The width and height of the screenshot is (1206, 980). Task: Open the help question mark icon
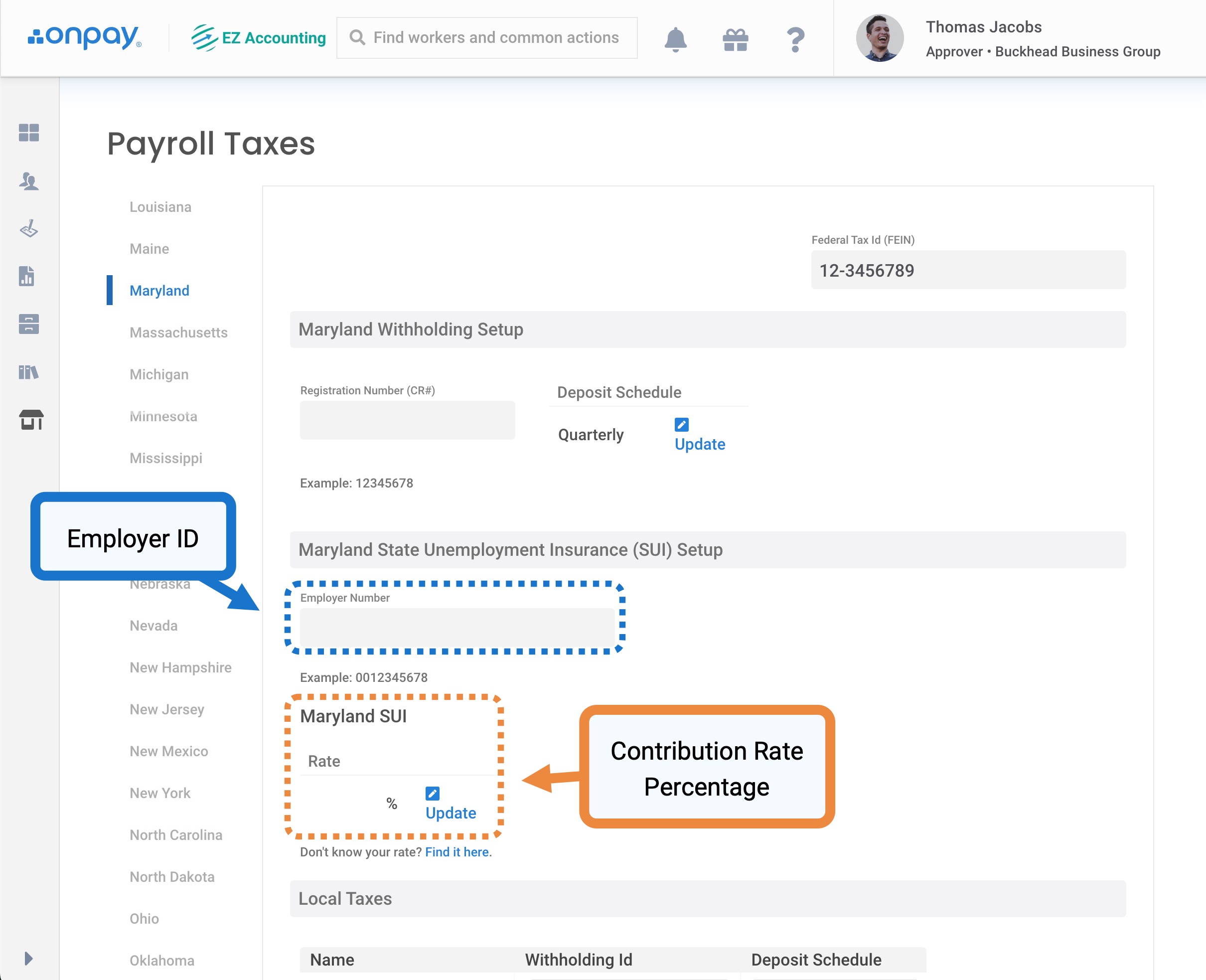[x=796, y=38]
